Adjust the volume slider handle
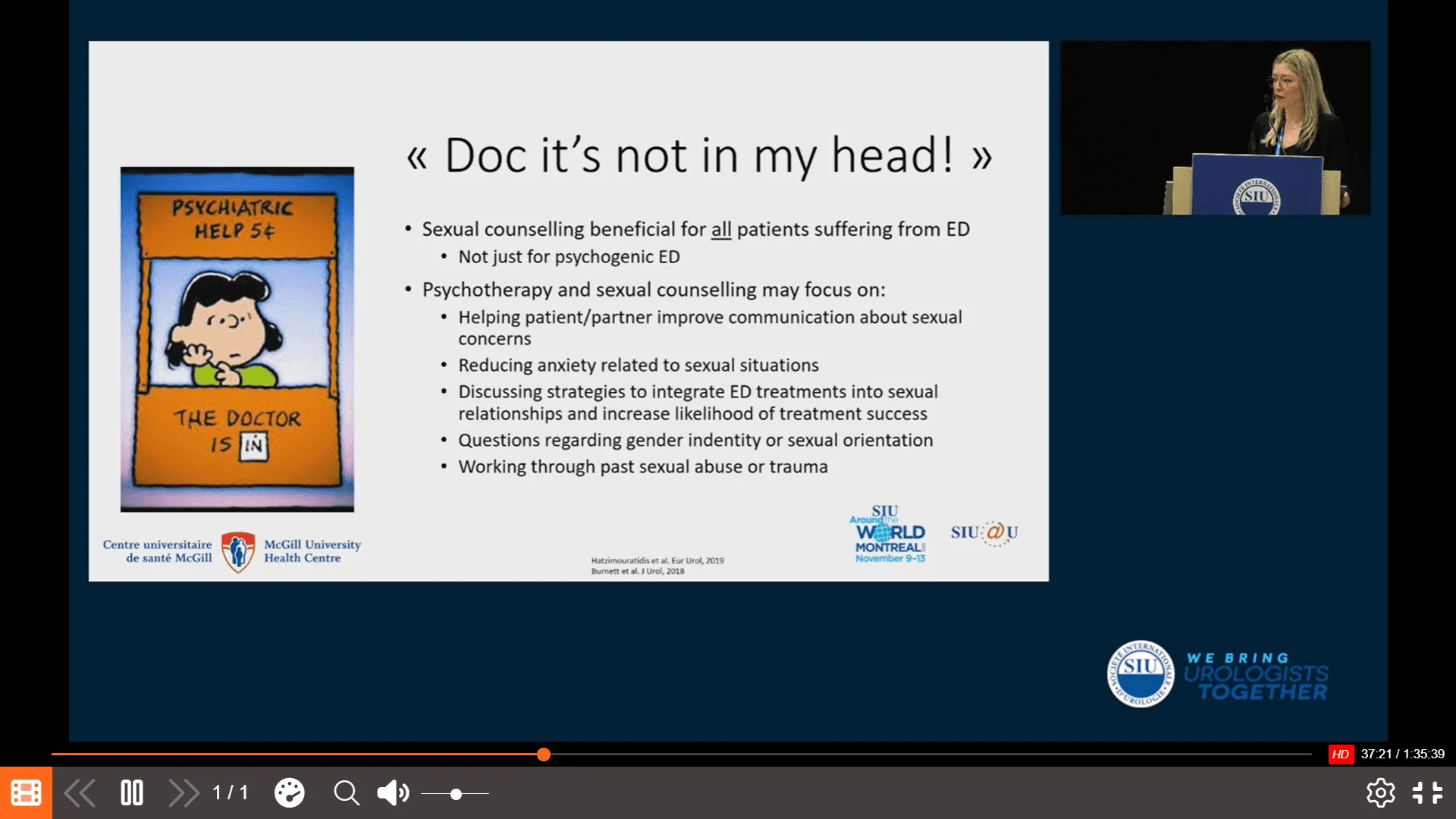This screenshot has width=1456, height=819. click(456, 794)
